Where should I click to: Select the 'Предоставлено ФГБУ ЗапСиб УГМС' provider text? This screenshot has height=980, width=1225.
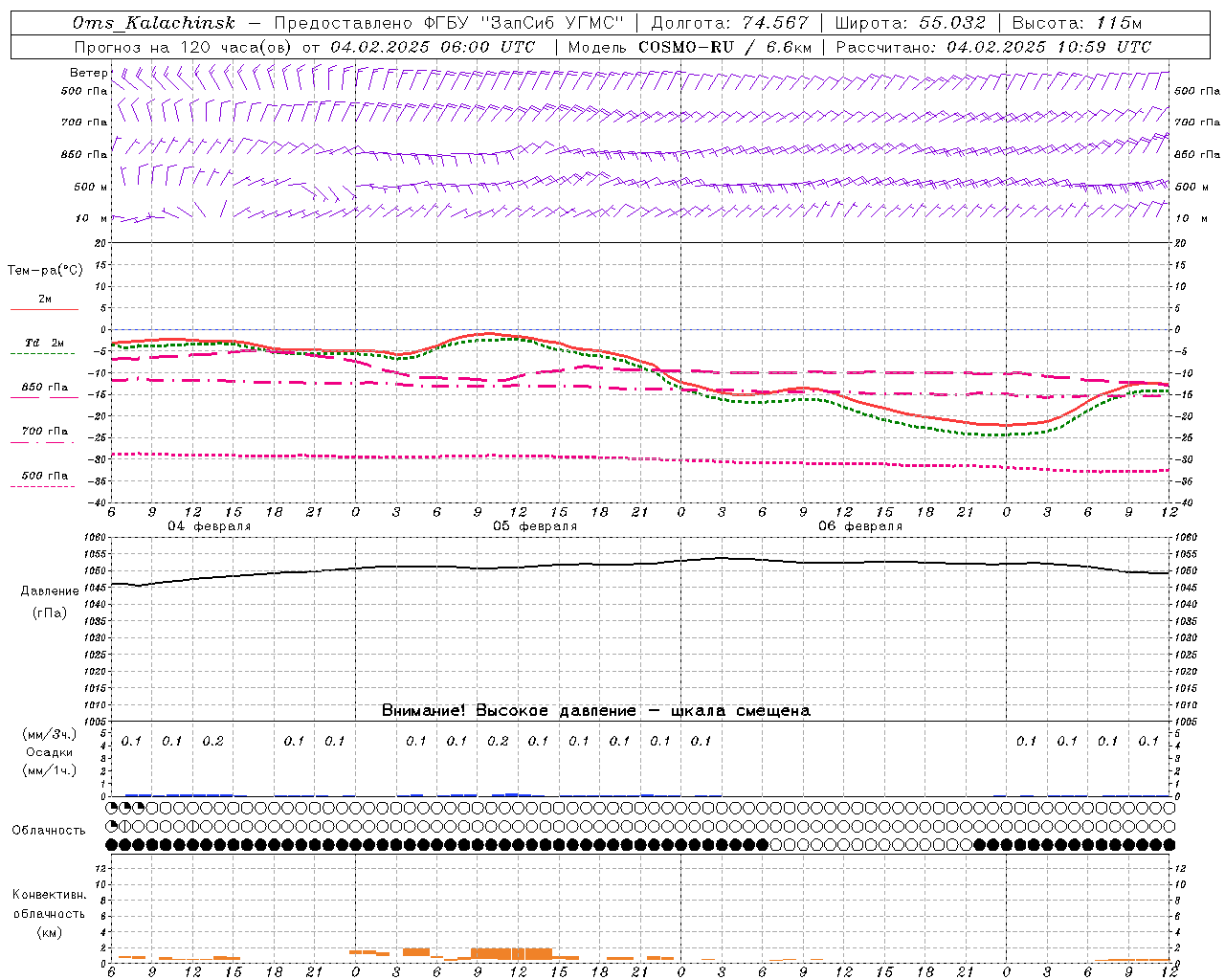(x=448, y=23)
